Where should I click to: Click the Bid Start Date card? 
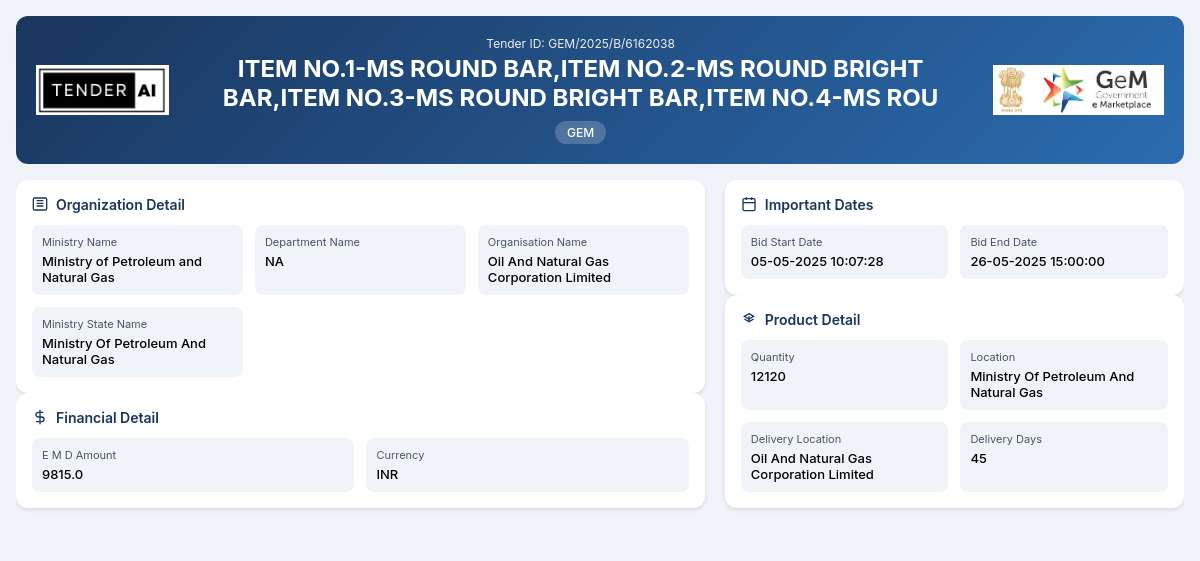tap(844, 252)
